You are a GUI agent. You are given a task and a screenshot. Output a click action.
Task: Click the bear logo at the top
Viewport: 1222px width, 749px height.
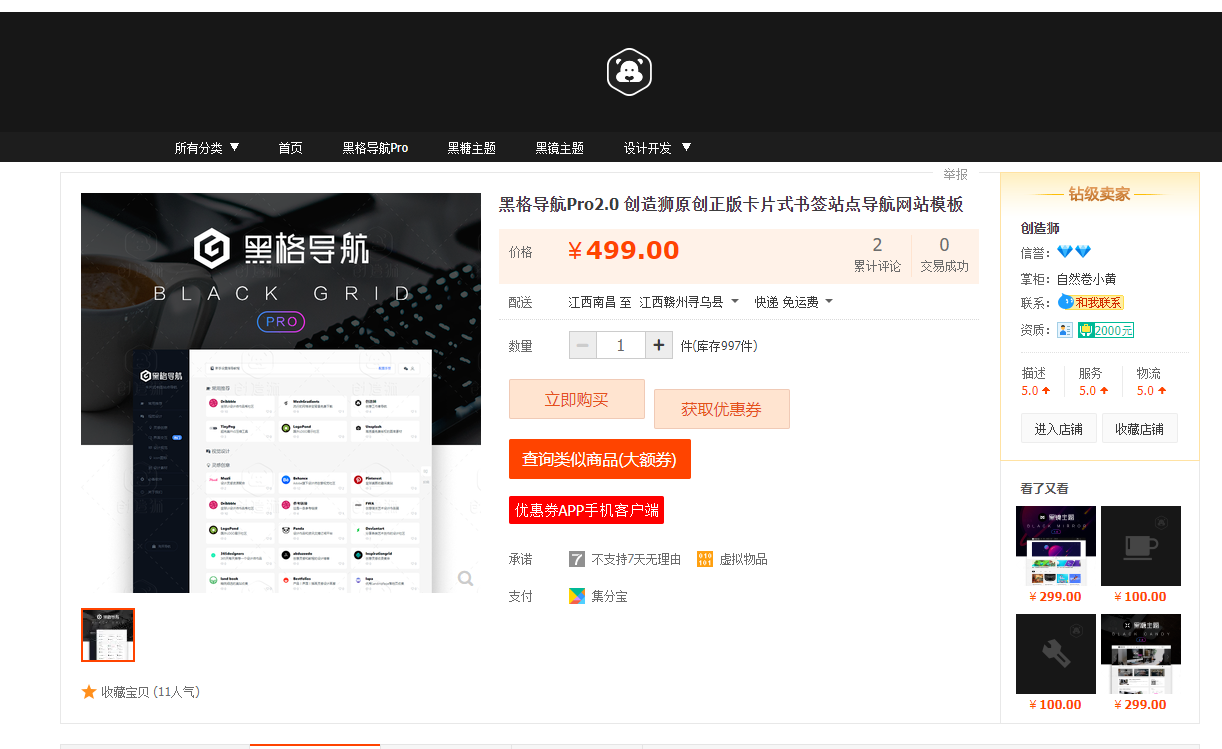click(628, 71)
